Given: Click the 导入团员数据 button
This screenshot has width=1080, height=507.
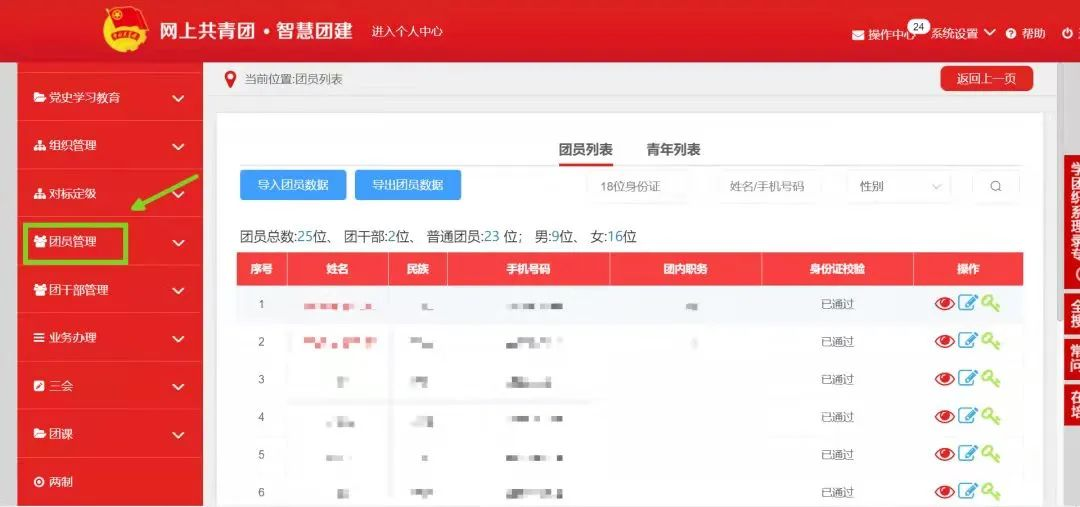Looking at the screenshot, I should [x=293, y=185].
